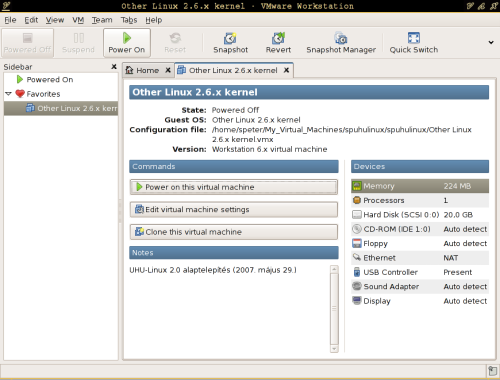
Task: Click the Workstation 6.x virtual machine text
Action: (x=269, y=149)
